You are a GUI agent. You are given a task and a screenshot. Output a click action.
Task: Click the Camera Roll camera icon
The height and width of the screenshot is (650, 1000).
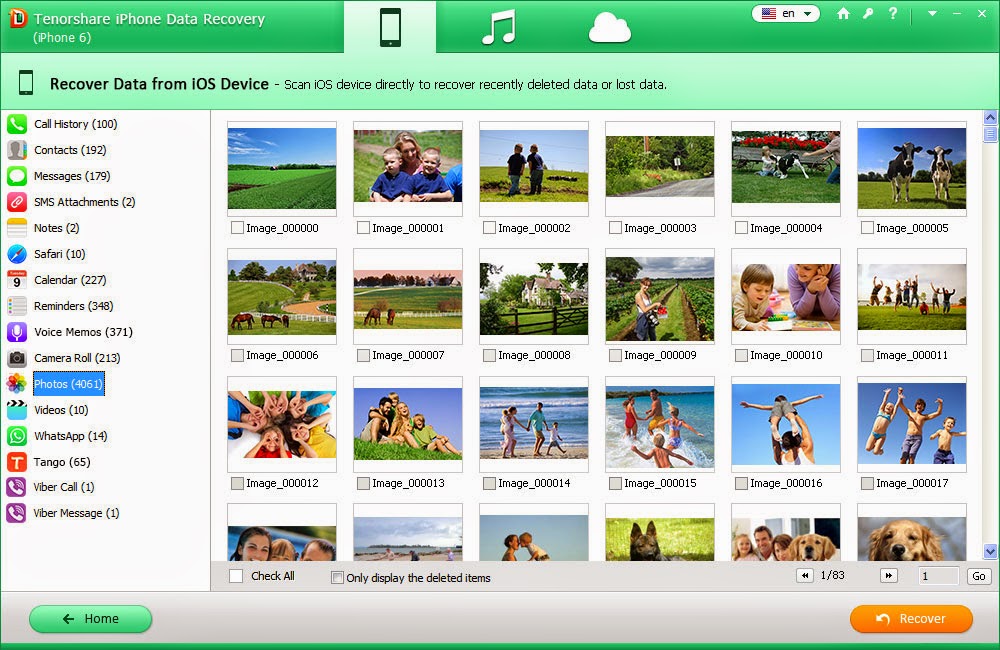click(x=17, y=358)
